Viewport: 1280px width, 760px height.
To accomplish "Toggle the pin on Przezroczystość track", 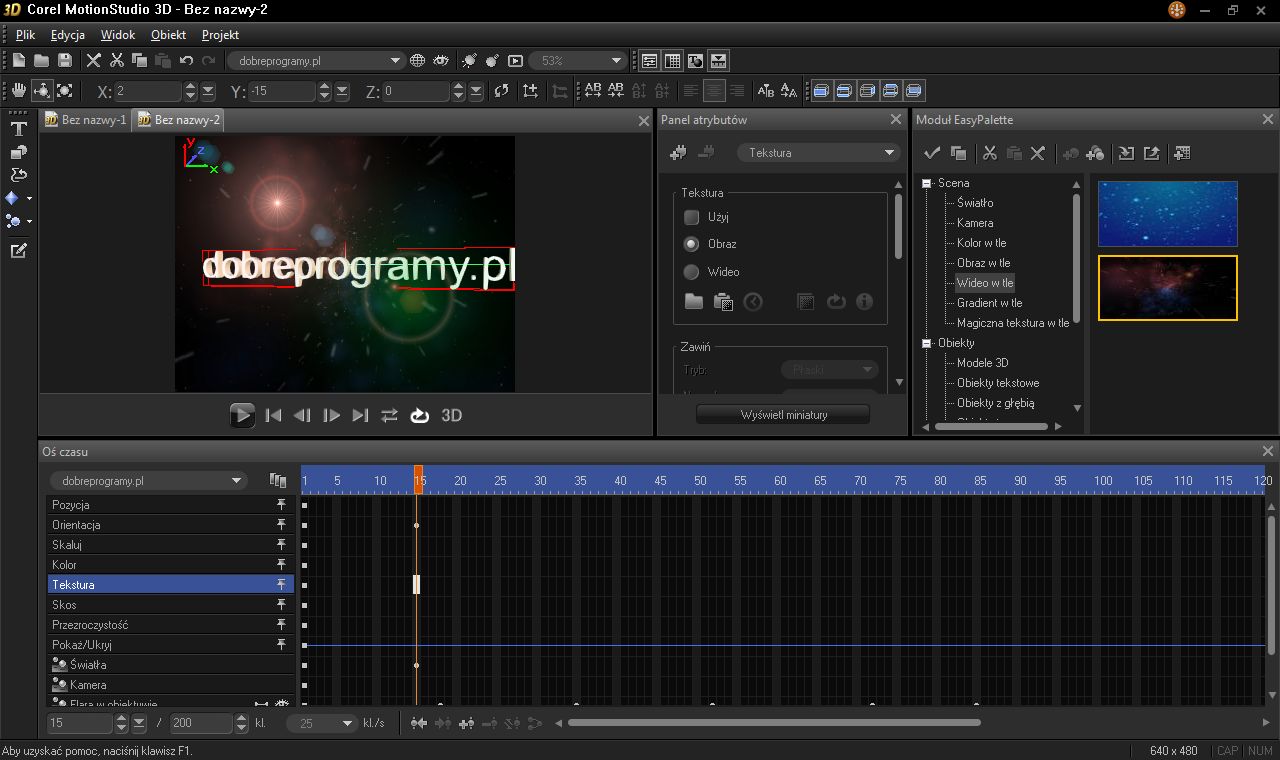I will tap(282, 625).
